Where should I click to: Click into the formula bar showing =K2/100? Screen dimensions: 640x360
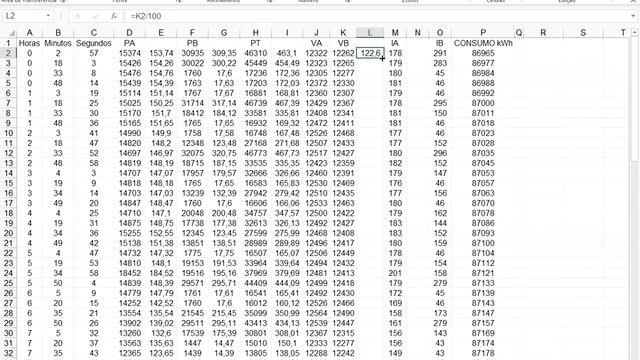tap(378, 16)
